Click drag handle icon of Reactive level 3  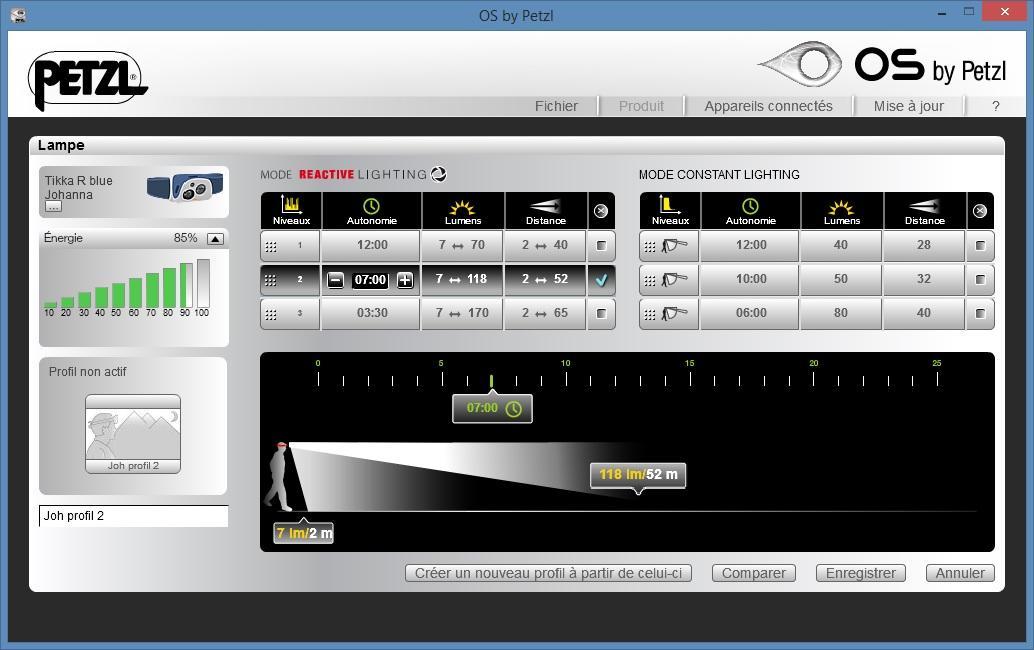click(x=271, y=314)
